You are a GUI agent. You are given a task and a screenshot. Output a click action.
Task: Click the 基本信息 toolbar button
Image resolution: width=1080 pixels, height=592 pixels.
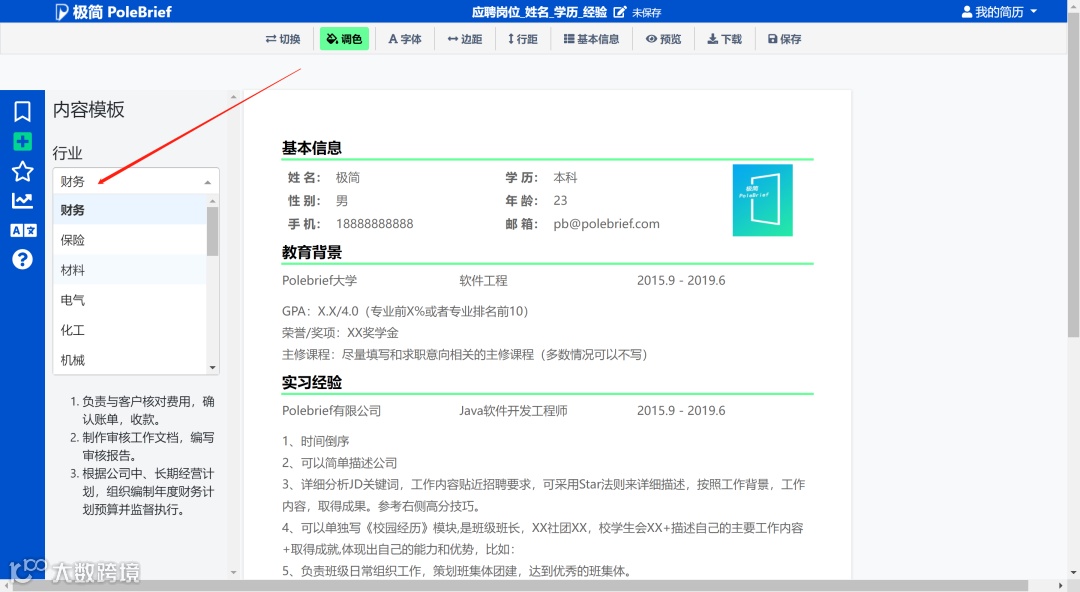click(x=592, y=39)
